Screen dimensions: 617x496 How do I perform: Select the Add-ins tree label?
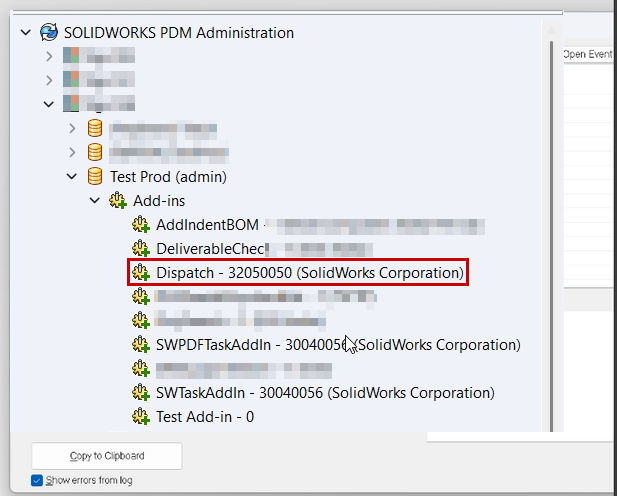[159, 201]
